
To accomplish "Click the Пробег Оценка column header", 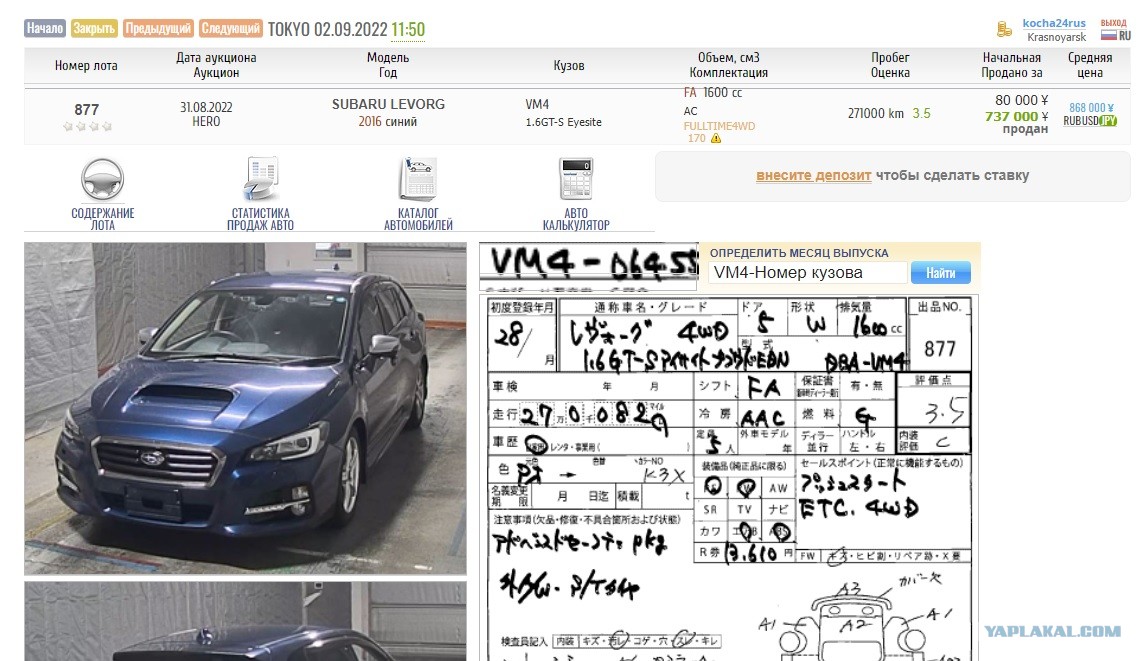I will tap(890, 65).
